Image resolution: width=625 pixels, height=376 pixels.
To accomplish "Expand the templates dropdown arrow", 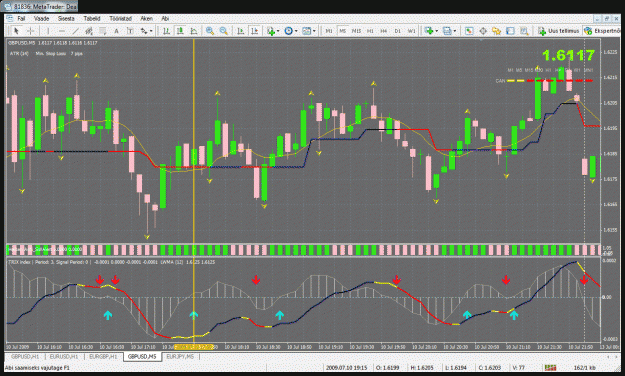I will click(x=314, y=31).
